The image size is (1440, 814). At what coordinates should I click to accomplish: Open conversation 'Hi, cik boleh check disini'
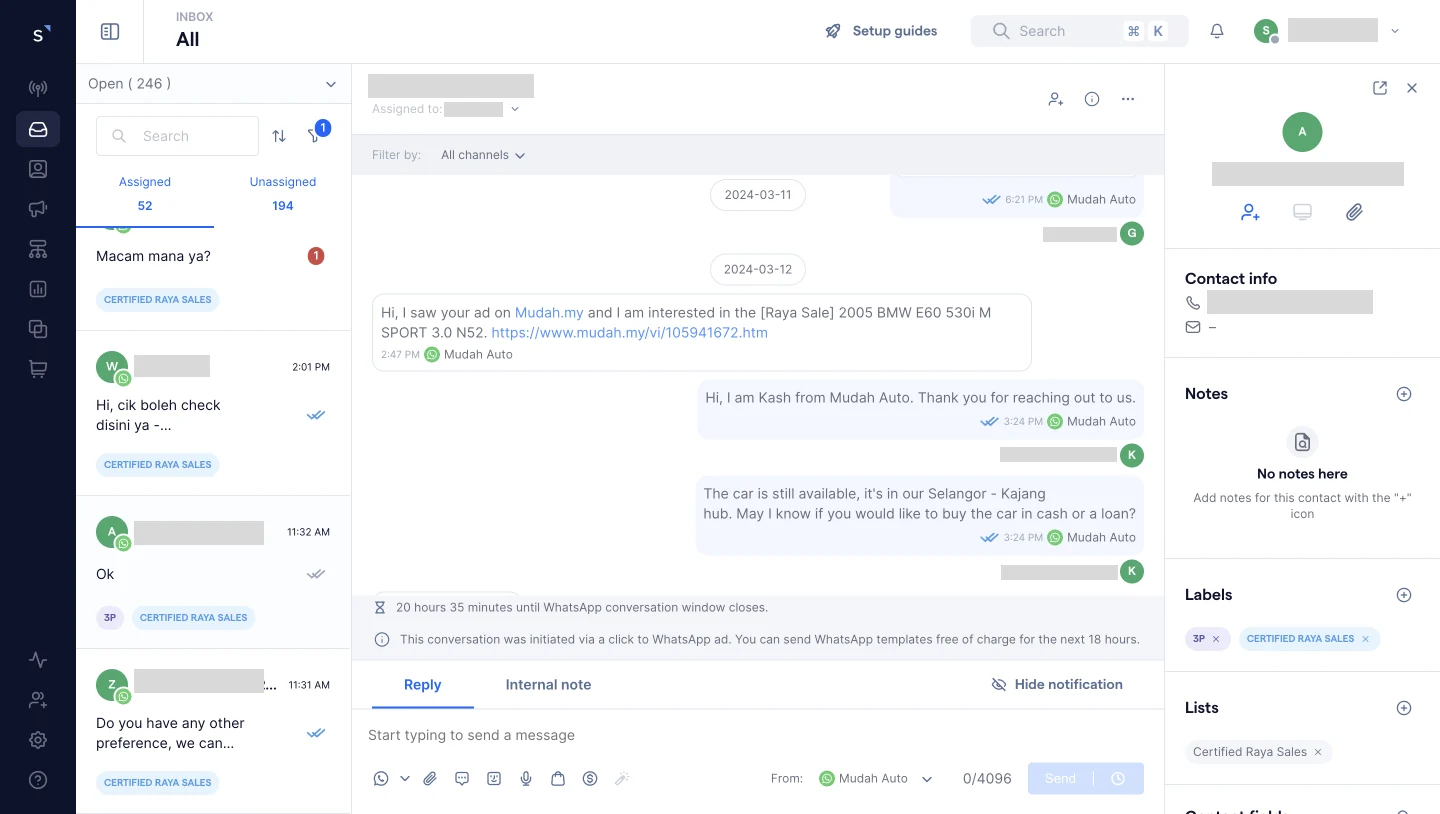pyautogui.click(x=213, y=413)
